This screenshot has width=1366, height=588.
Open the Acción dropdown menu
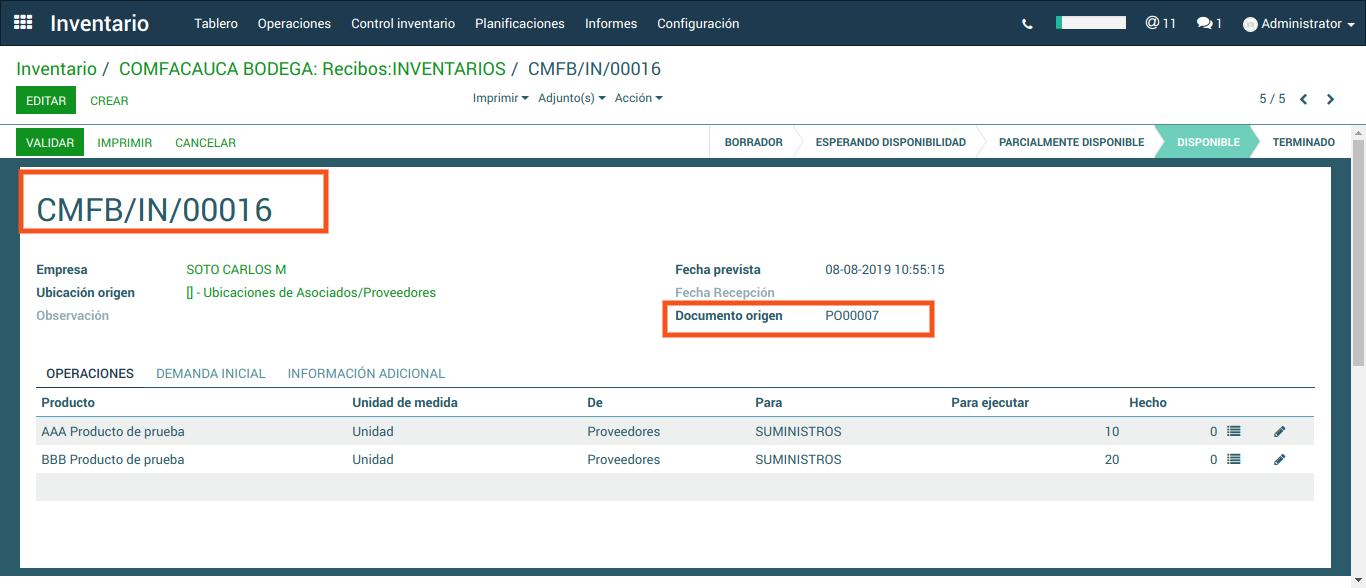(x=638, y=98)
